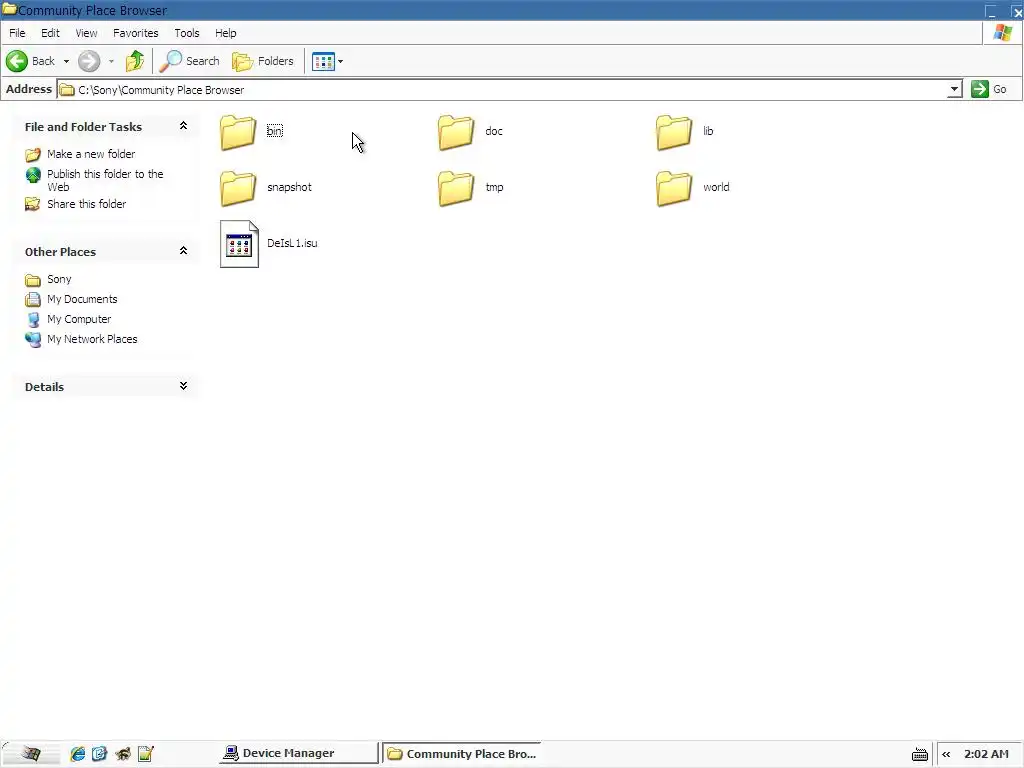The height and width of the screenshot is (768, 1024).
Task: Click Publish this folder to the Web link
Action: coord(105,180)
